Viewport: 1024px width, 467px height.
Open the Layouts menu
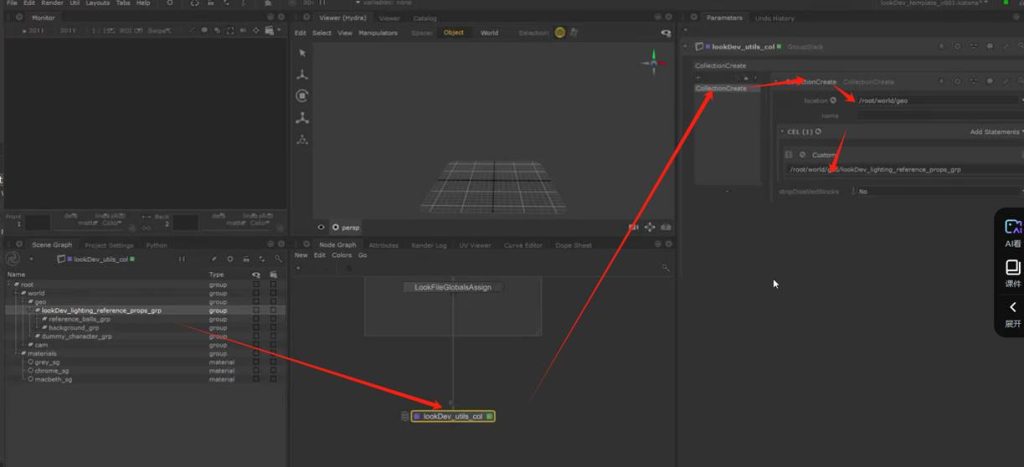coord(97,4)
